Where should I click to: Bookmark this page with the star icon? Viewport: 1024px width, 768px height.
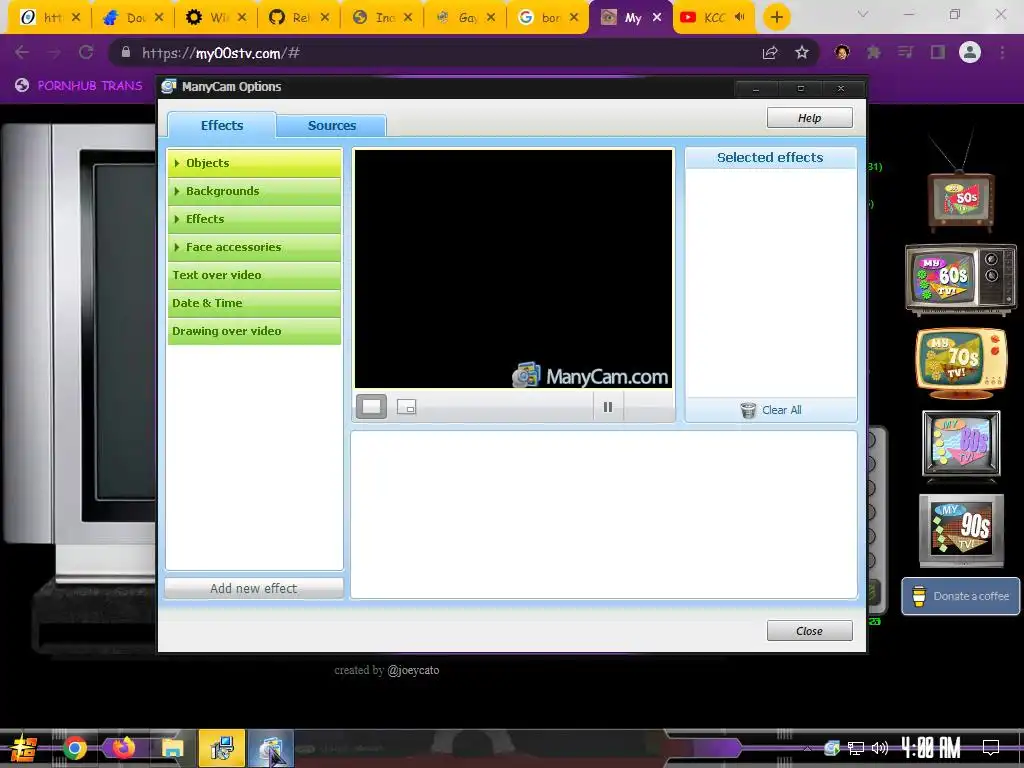pyautogui.click(x=802, y=53)
